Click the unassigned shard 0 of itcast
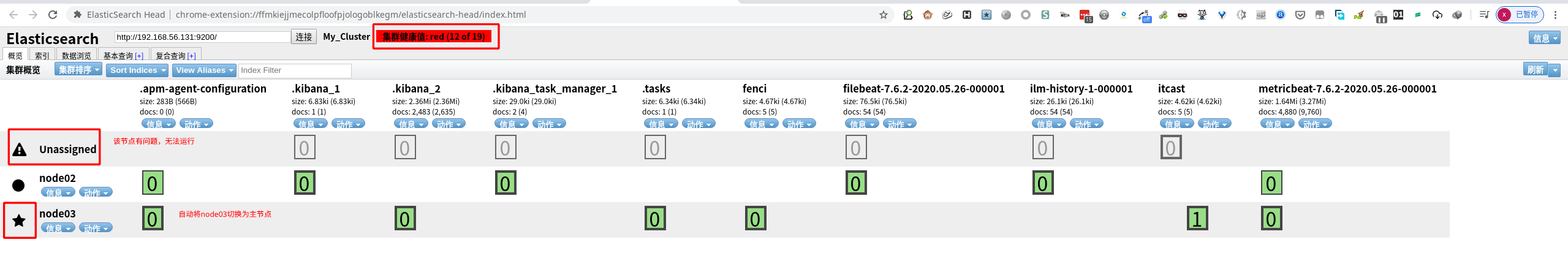The image size is (1568, 264). [1171, 148]
